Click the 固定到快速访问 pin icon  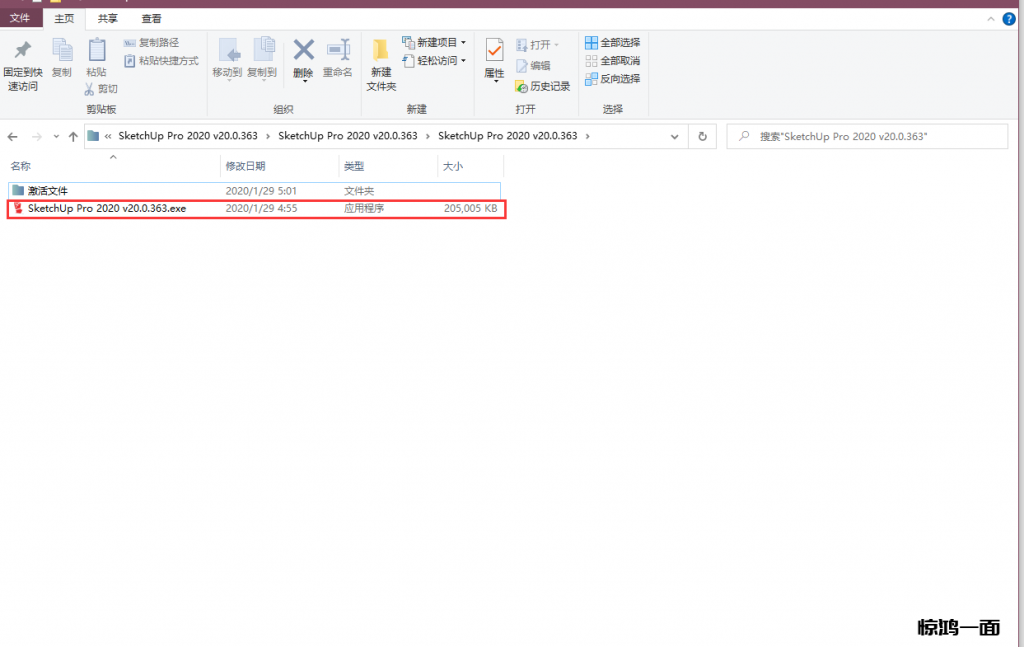click(x=22, y=51)
